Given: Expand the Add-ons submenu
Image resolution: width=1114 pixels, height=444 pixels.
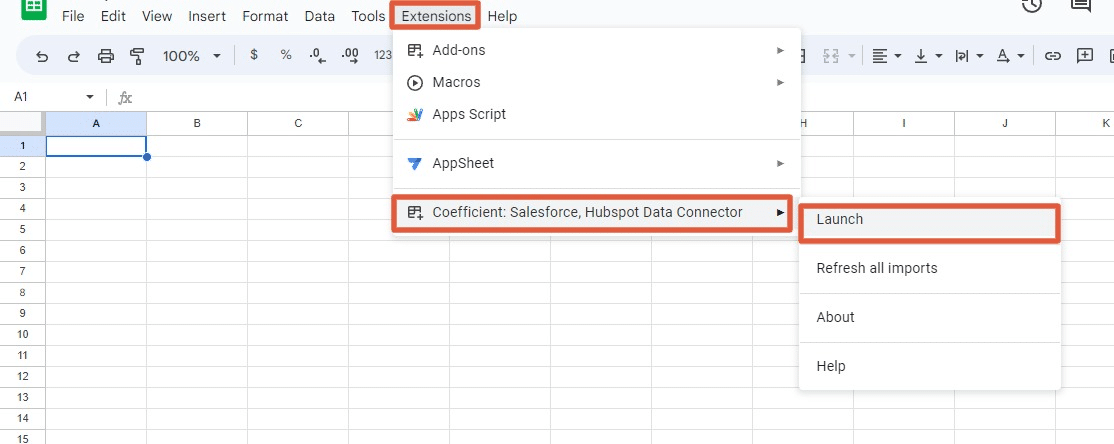Looking at the screenshot, I should (597, 50).
